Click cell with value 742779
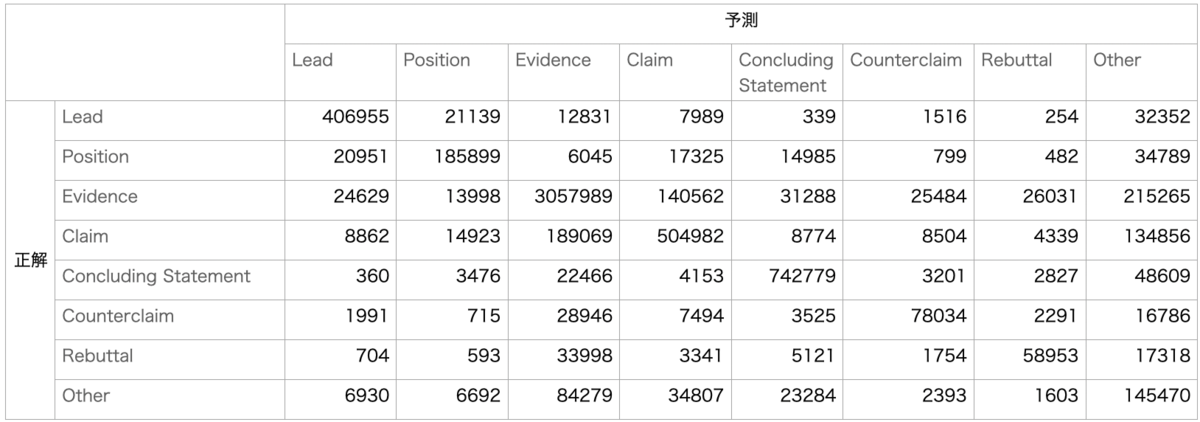Image resolution: width=1200 pixels, height=422 pixels. pos(787,277)
